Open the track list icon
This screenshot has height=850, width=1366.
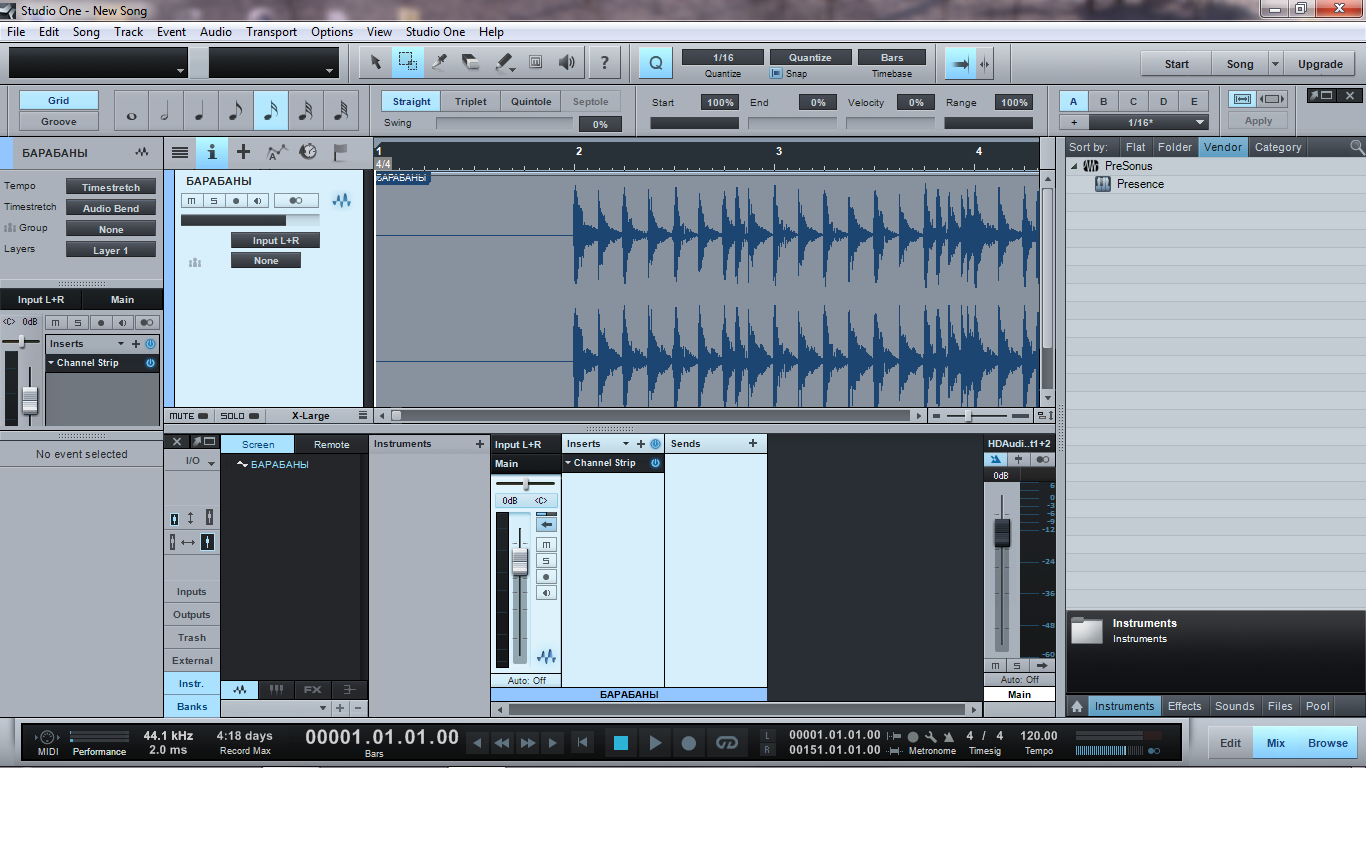180,152
